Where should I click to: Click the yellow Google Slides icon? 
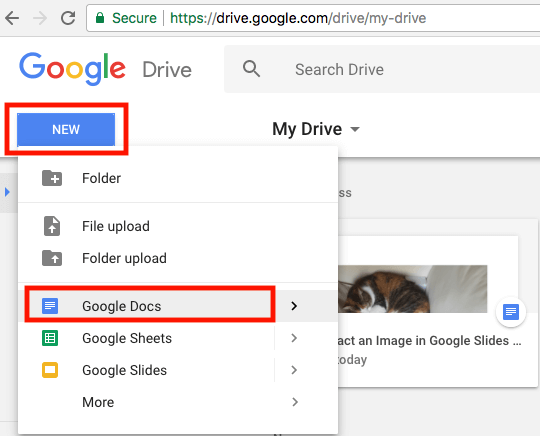[x=50, y=370]
